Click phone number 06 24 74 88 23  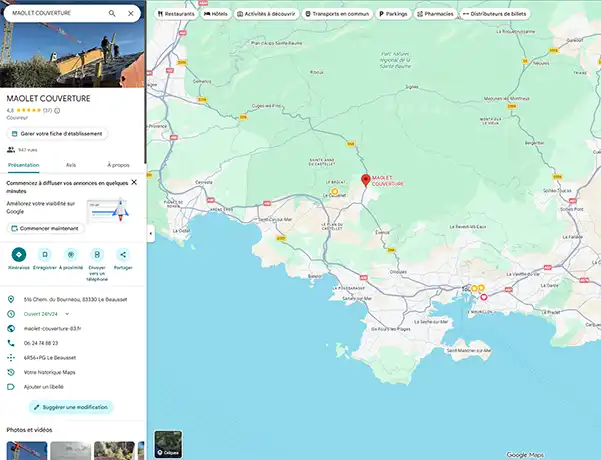click(41, 343)
